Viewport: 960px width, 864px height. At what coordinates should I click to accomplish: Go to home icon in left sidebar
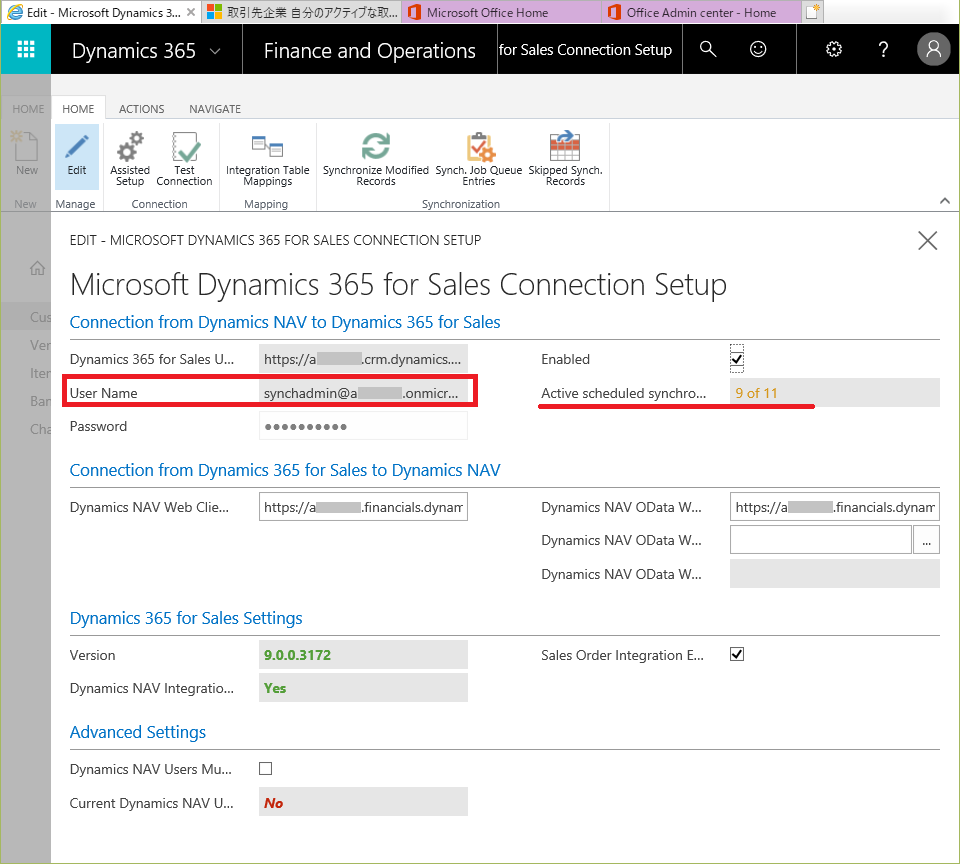click(37, 268)
